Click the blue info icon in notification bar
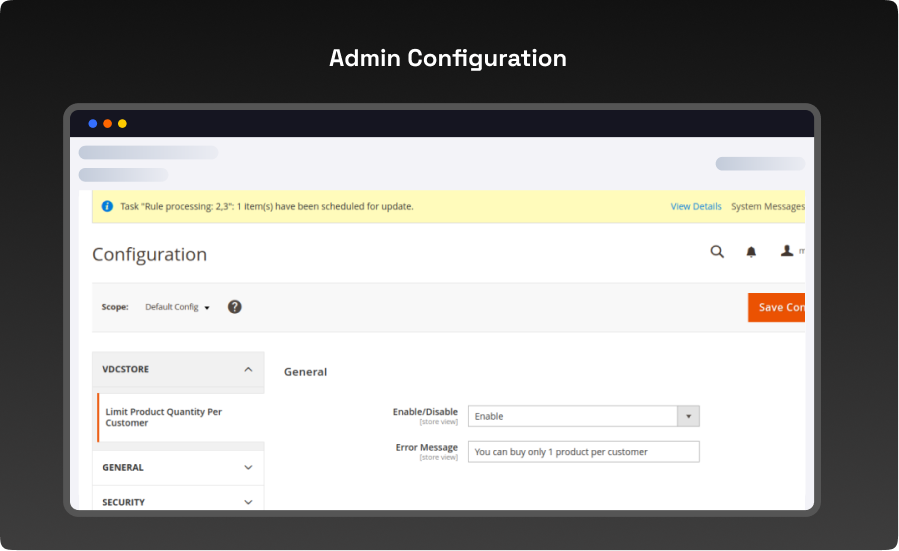Image resolution: width=899 pixels, height=551 pixels. point(107,206)
